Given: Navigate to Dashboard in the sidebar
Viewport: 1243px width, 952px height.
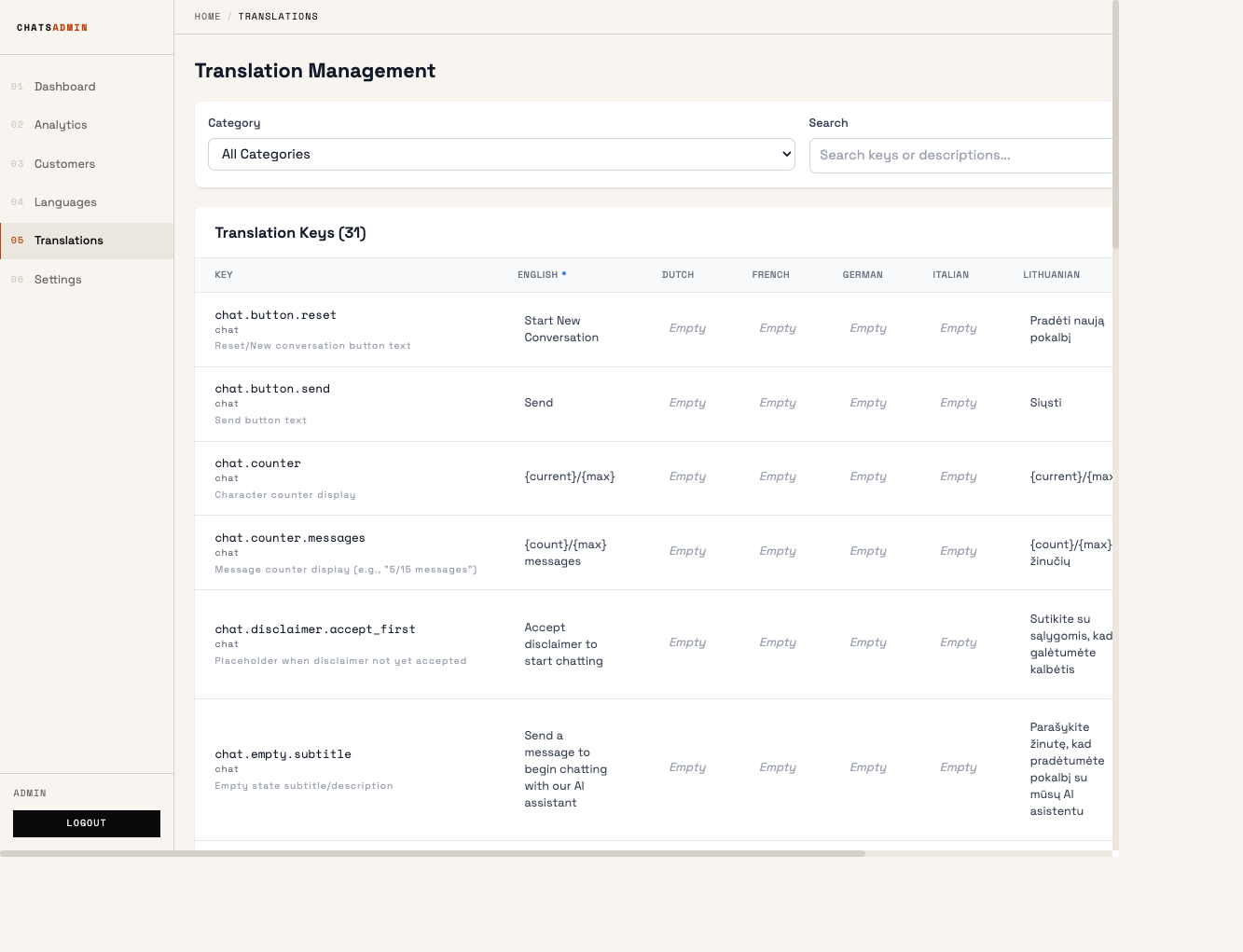Looking at the screenshot, I should [x=64, y=86].
